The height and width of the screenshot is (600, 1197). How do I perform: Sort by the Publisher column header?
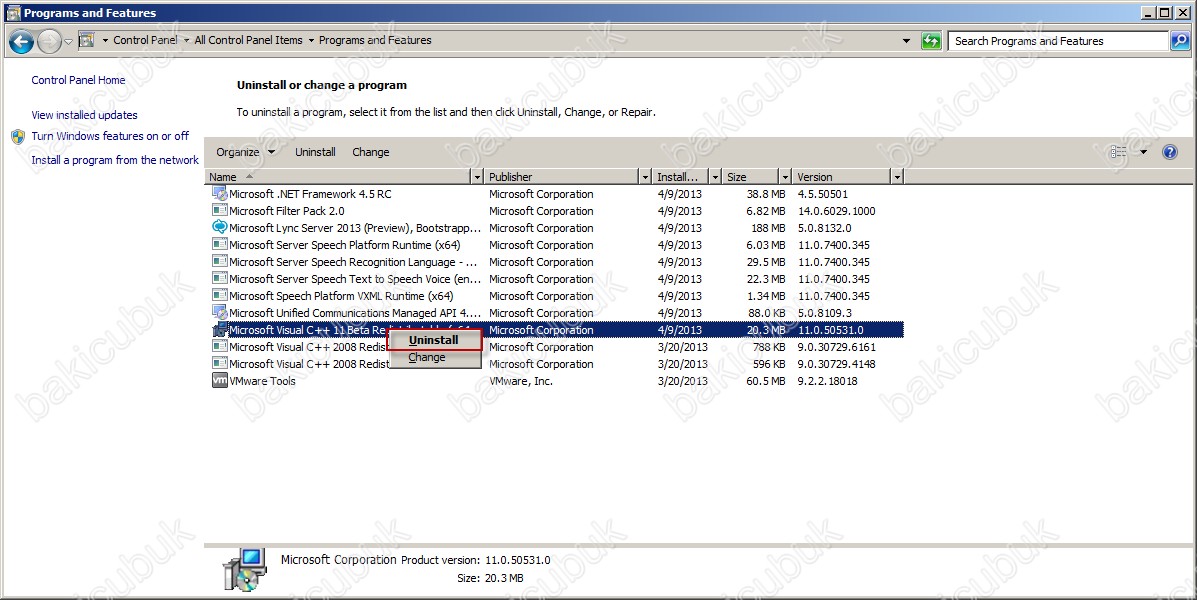[562, 177]
